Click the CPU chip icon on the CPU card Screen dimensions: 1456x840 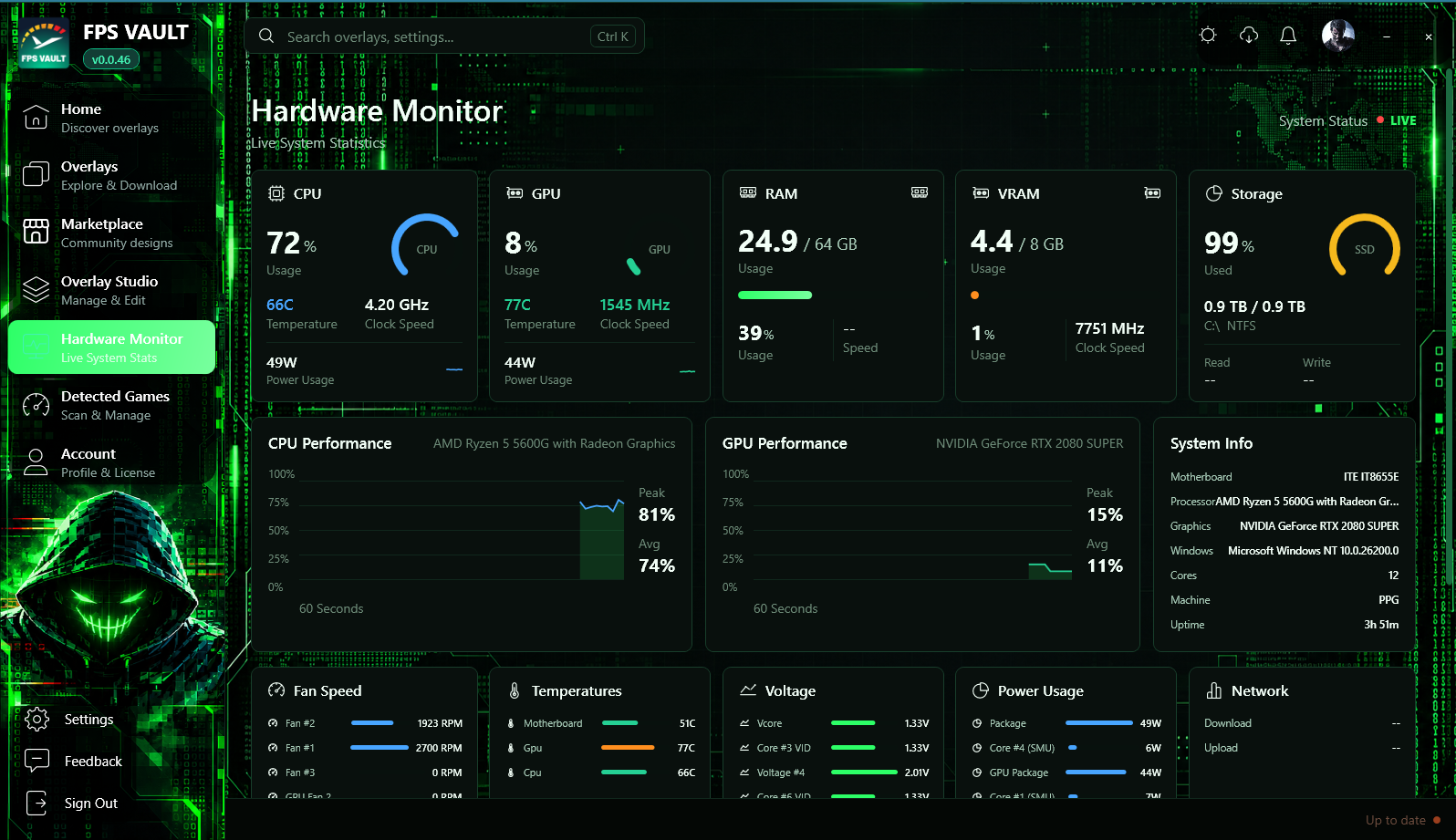click(x=276, y=193)
